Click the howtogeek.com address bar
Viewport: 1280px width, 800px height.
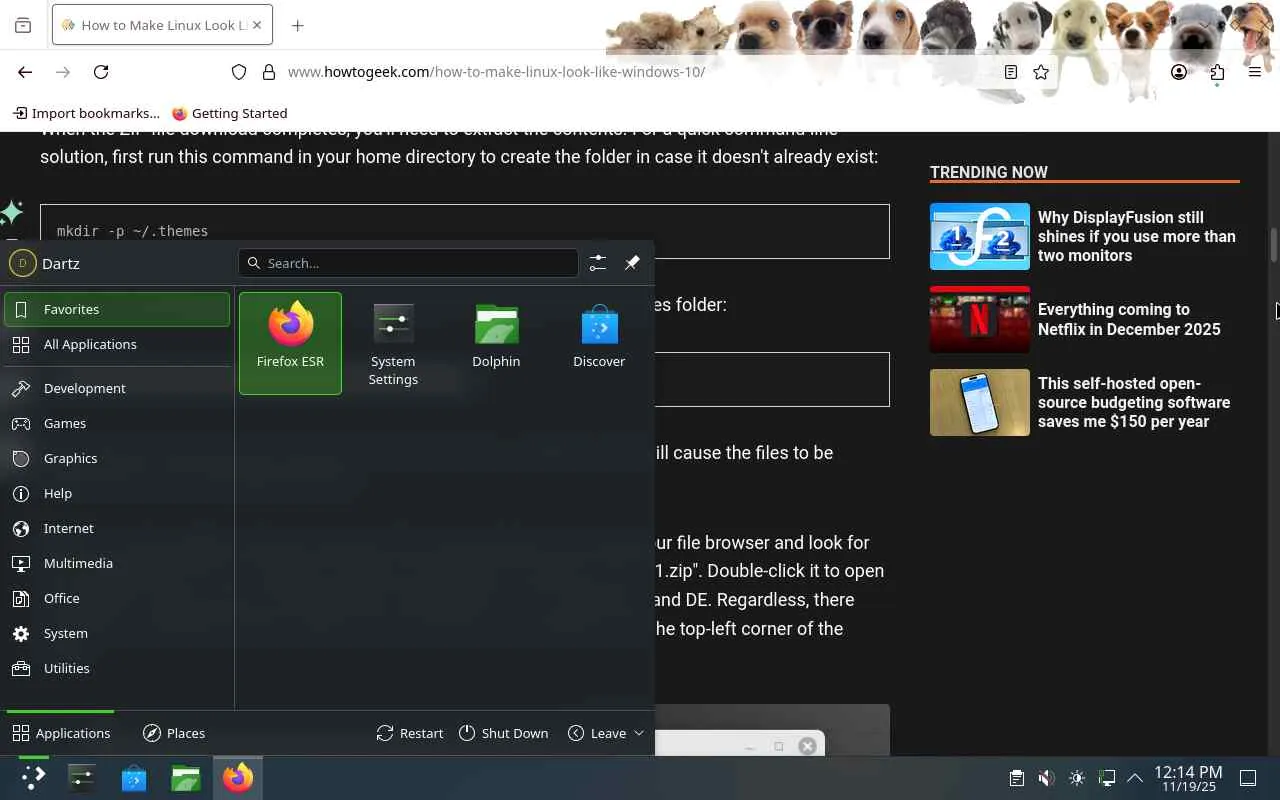coord(640,72)
